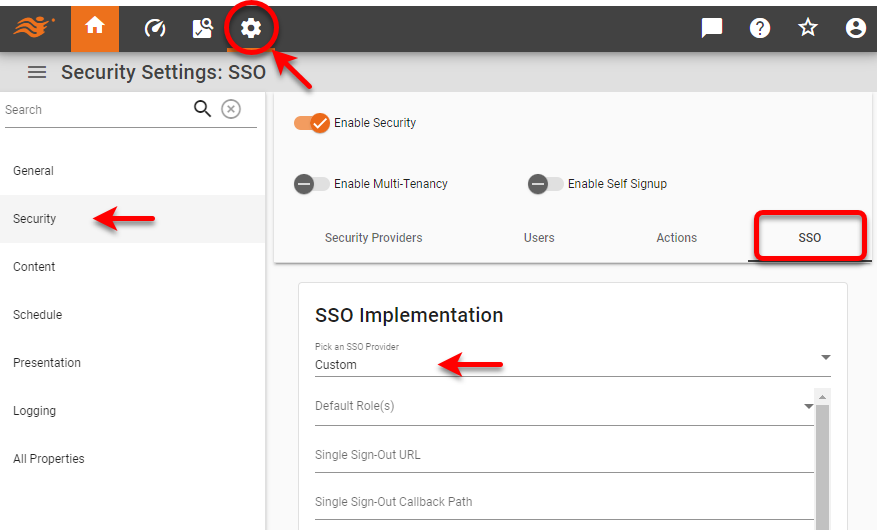Toggle the hamburger navigation menu
The height and width of the screenshot is (530, 877).
37,72
